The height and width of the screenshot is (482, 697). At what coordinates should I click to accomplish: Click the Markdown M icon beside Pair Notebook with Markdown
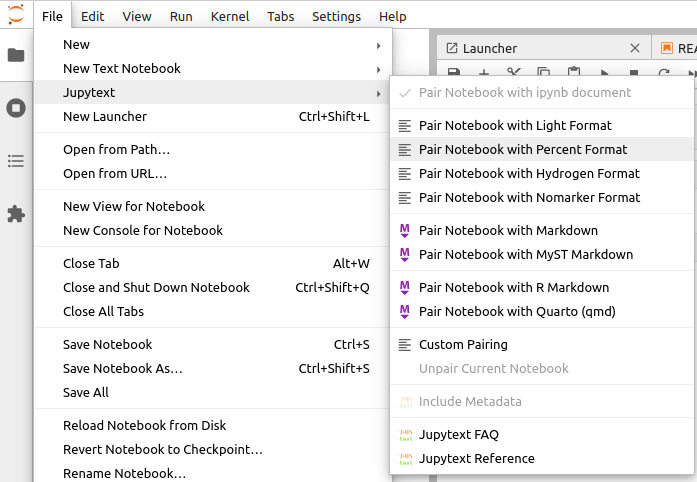point(405,230)
